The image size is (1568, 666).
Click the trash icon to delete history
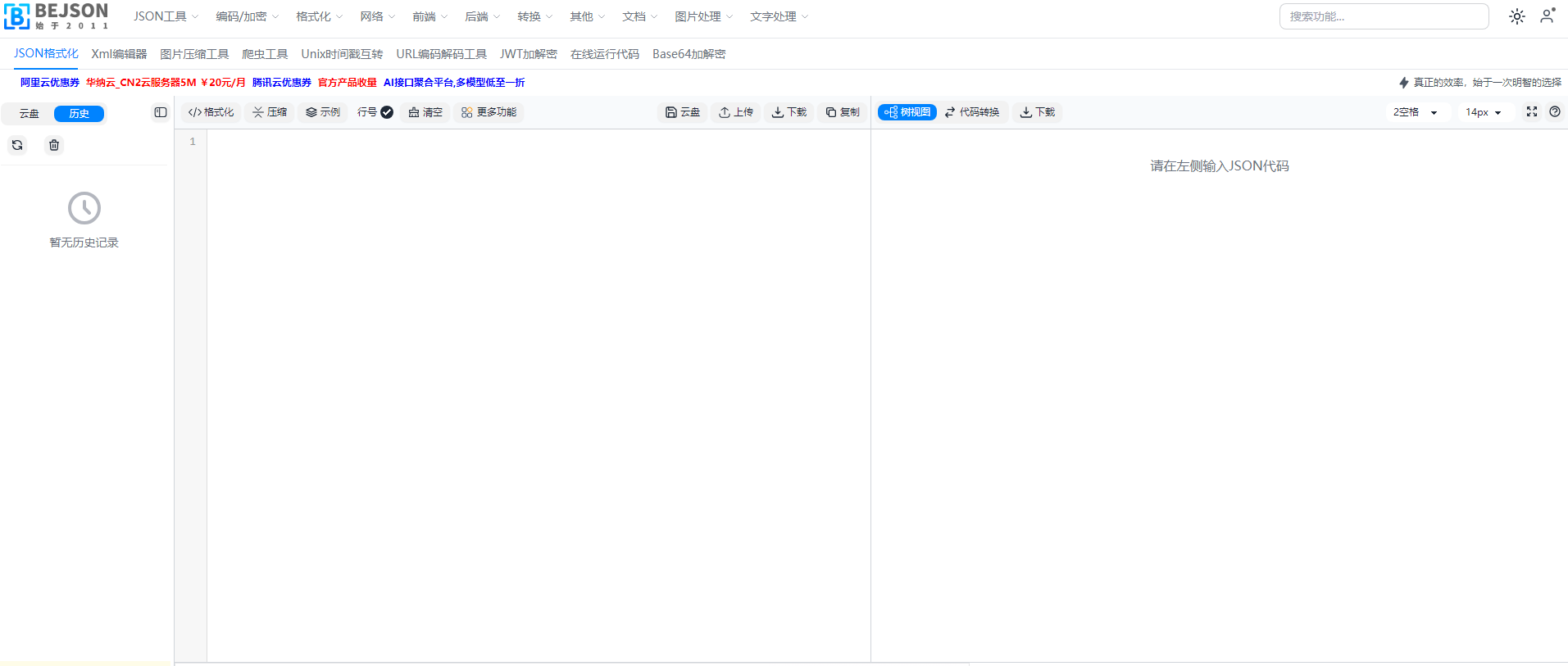pyautogui.click(x=54, y=145)
